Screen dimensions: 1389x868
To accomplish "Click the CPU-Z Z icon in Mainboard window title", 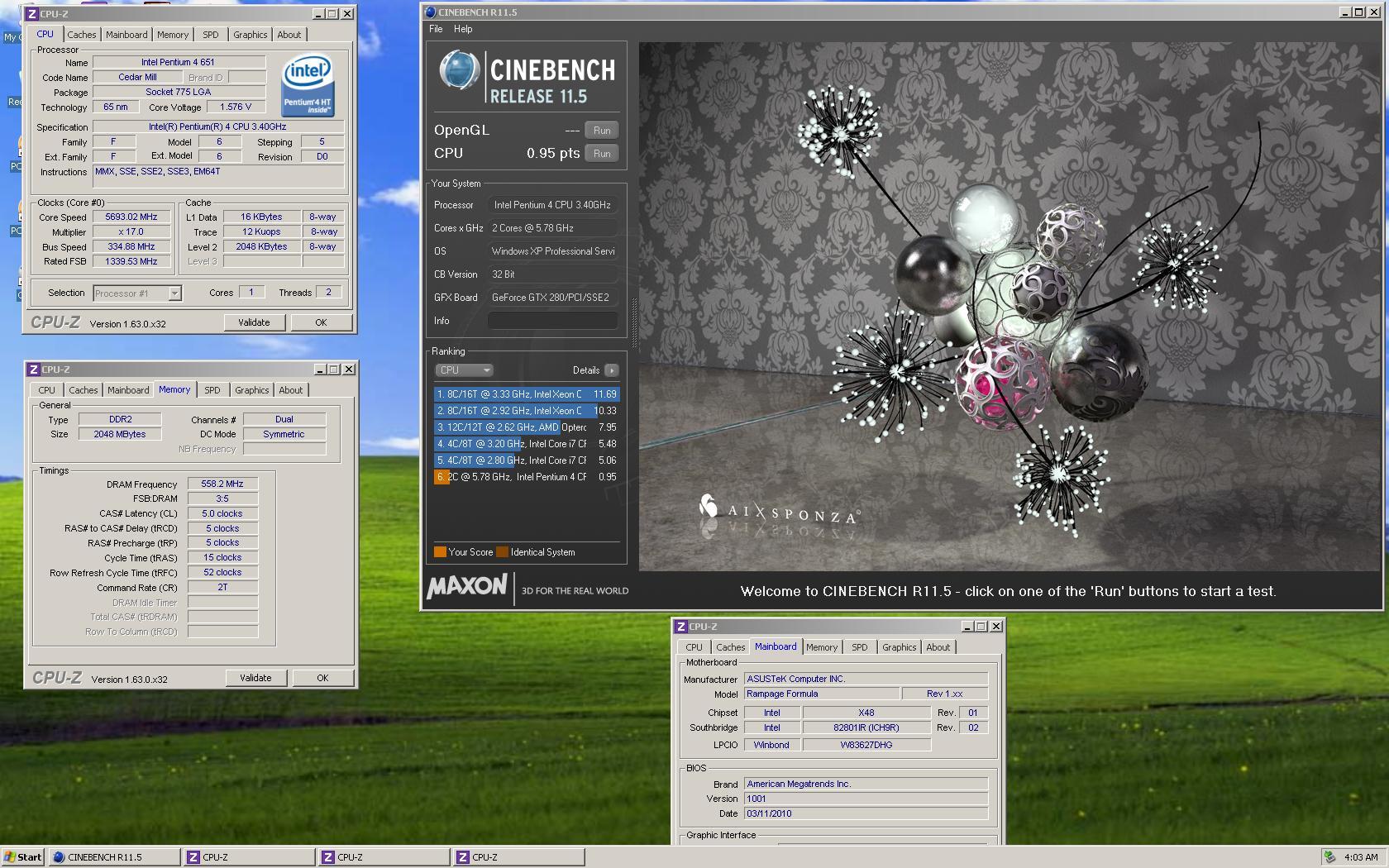I will (x=680, y=627).
